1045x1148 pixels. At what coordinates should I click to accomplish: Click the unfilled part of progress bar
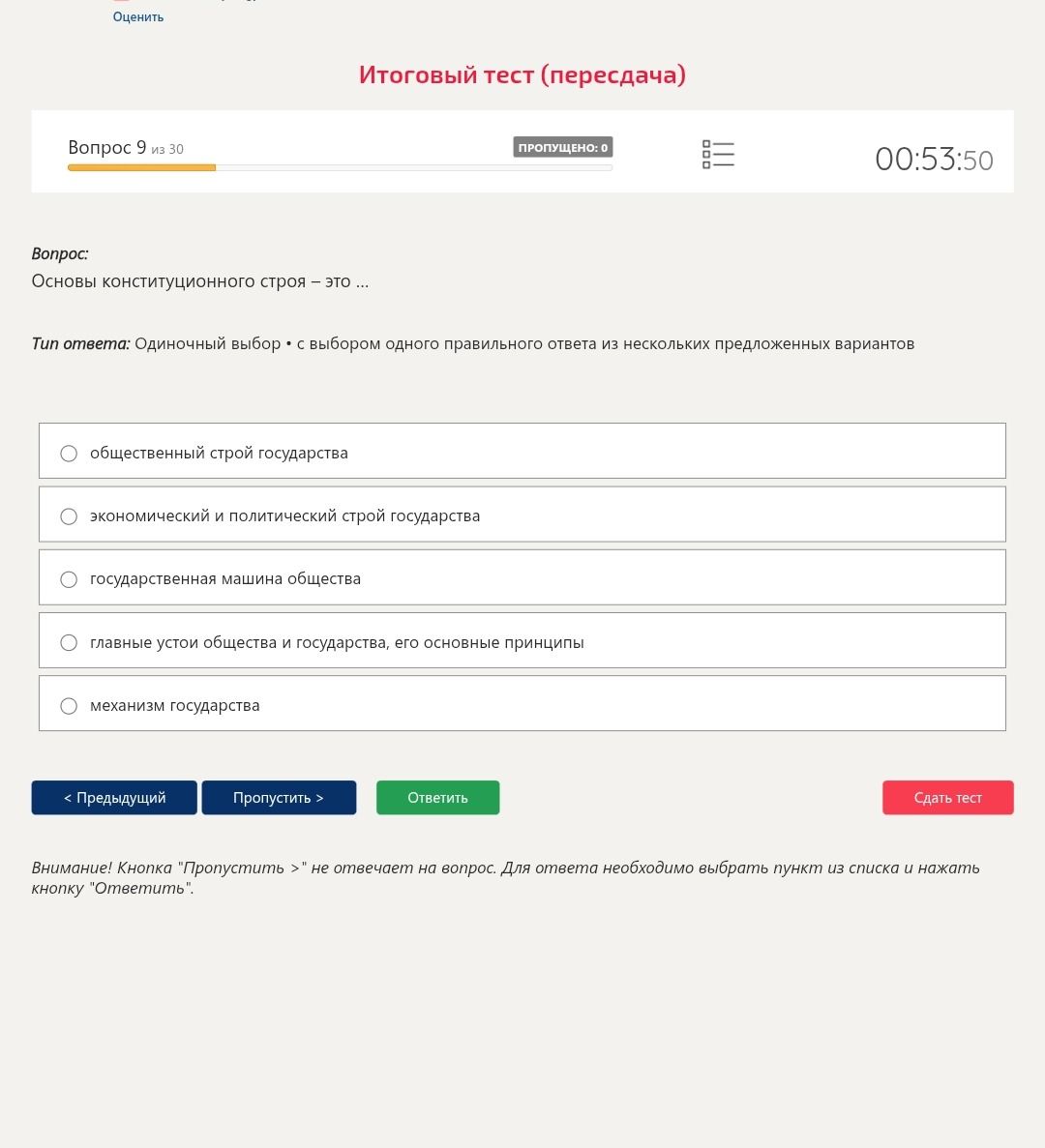414,167
